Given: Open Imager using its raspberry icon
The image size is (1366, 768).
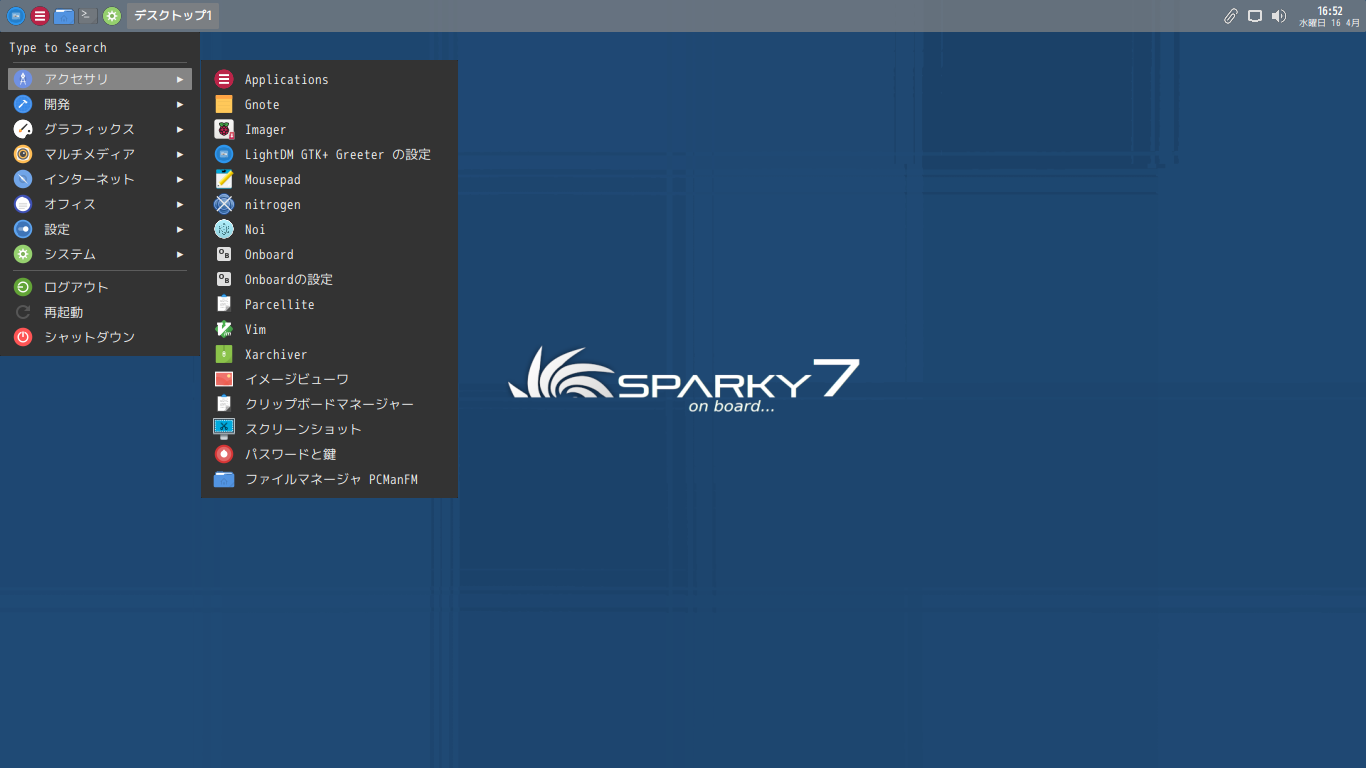Looking at the screenshot, I should [x=224, y=129].
